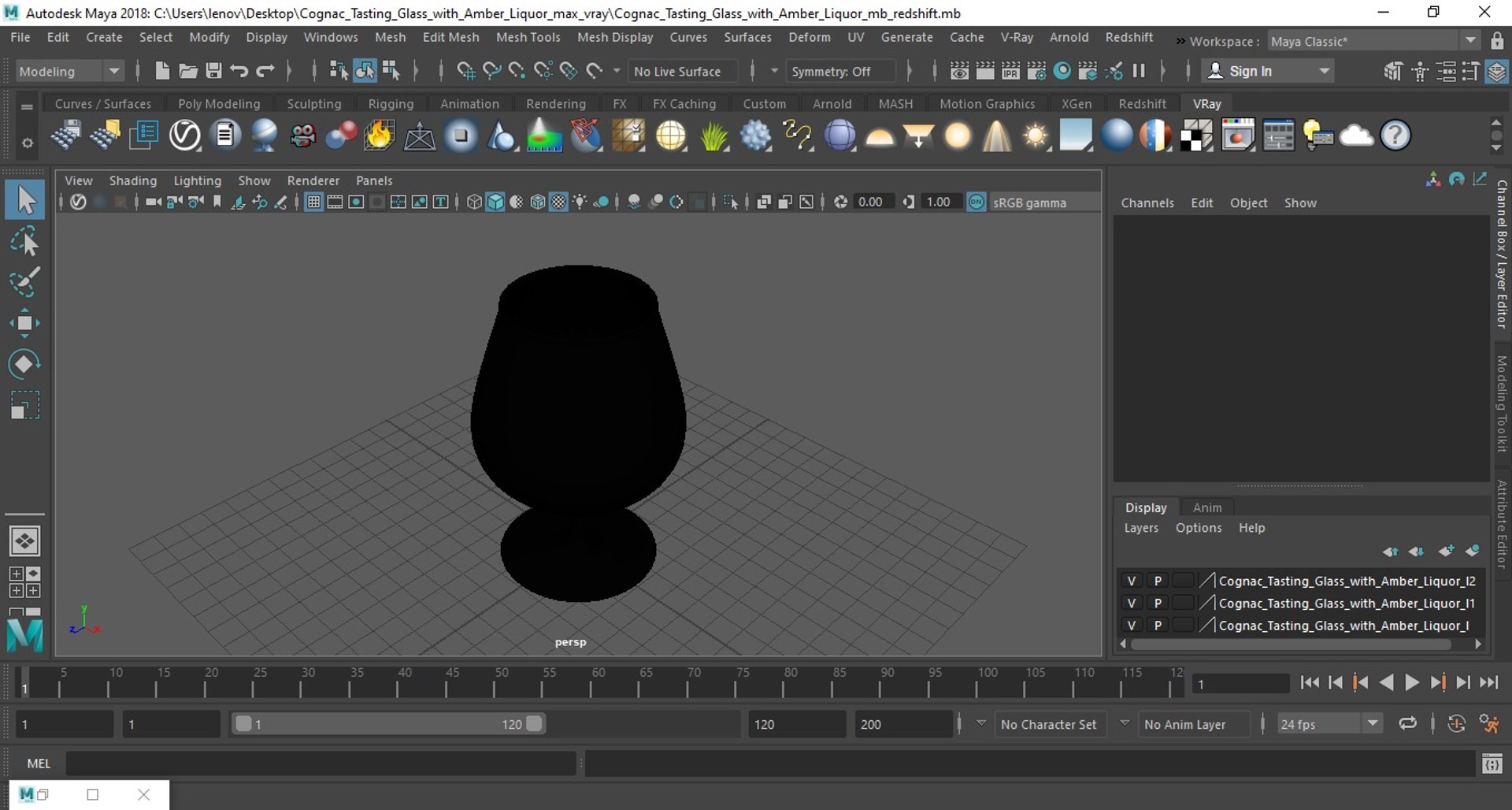Image resolution: width=1512 pixels, height=810 pixels.
Task: Redo the last undone action
Action: 265,71
